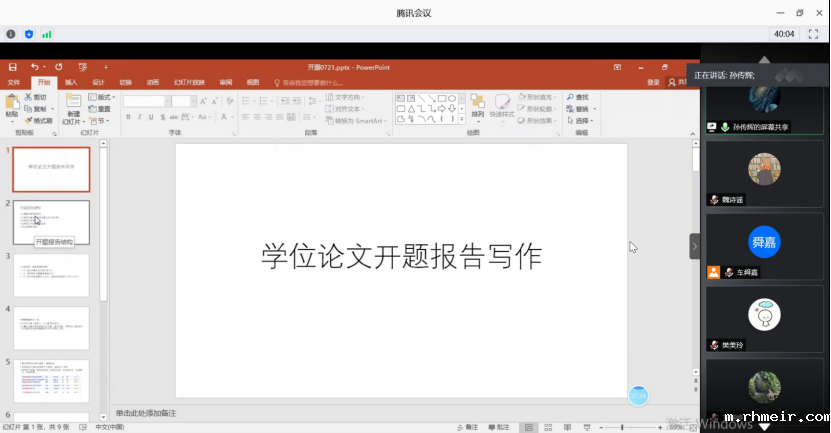
Task: Click the Paste icon in the clipboard group
Action: point(12,104)
